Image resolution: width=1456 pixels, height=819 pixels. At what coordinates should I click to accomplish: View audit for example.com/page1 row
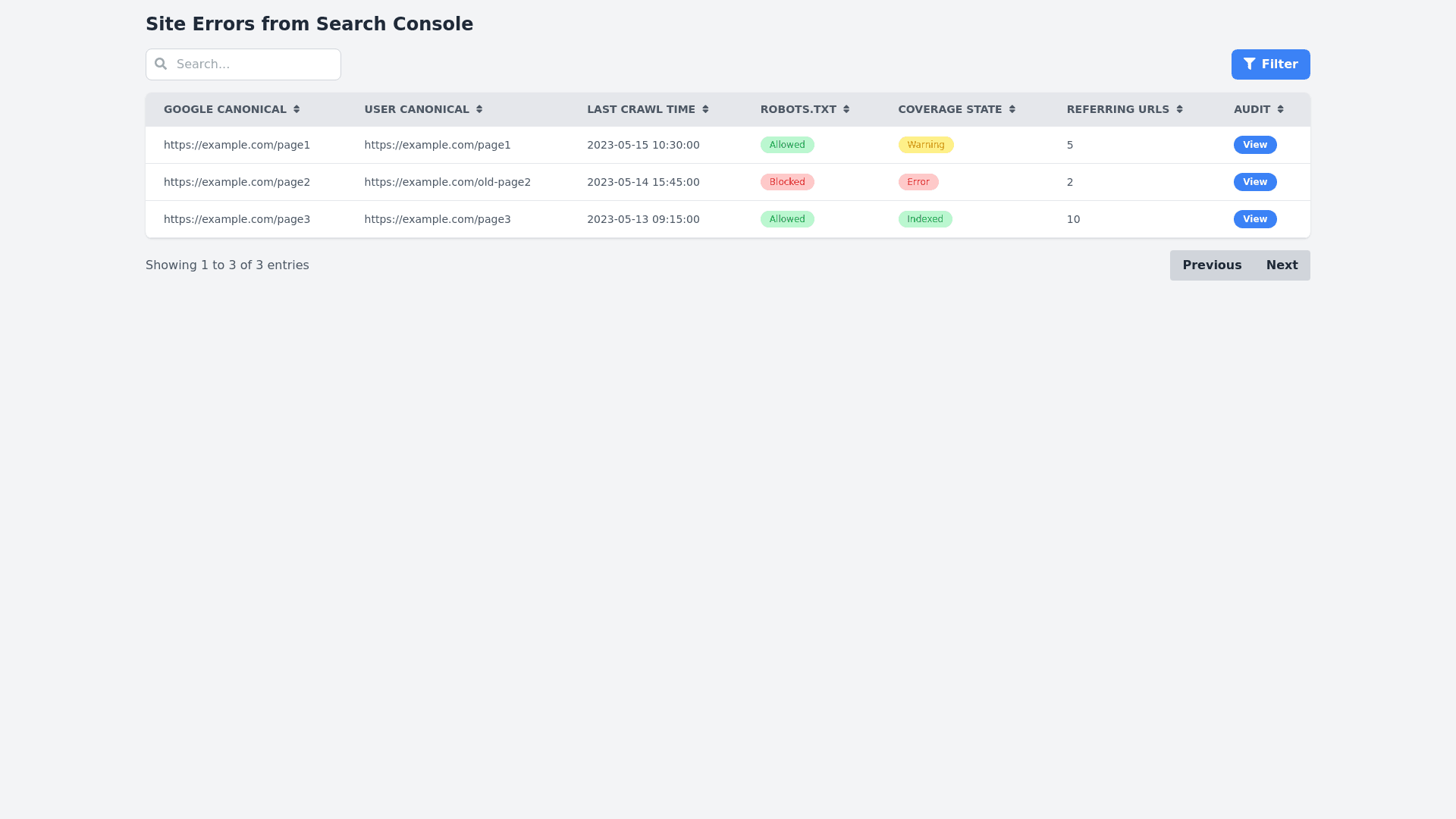pos(1255,145)
